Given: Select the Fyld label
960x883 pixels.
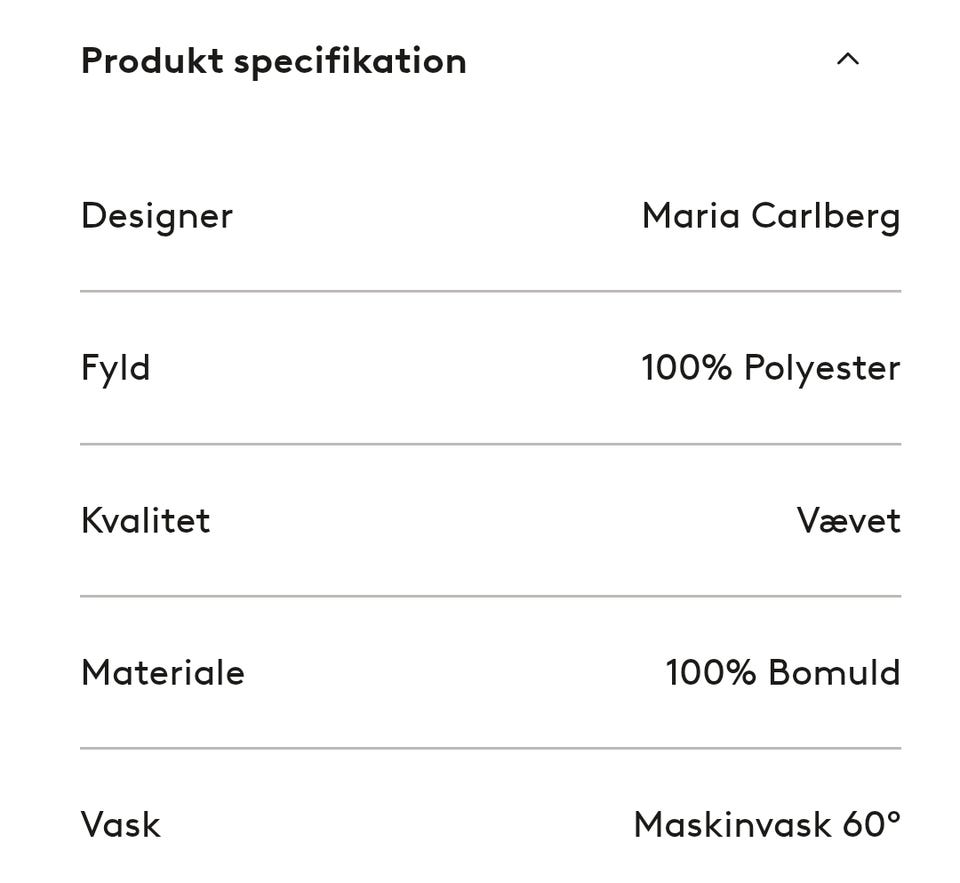Looking at the screenshot, I should pyautogui.click(x=115, y=369).
